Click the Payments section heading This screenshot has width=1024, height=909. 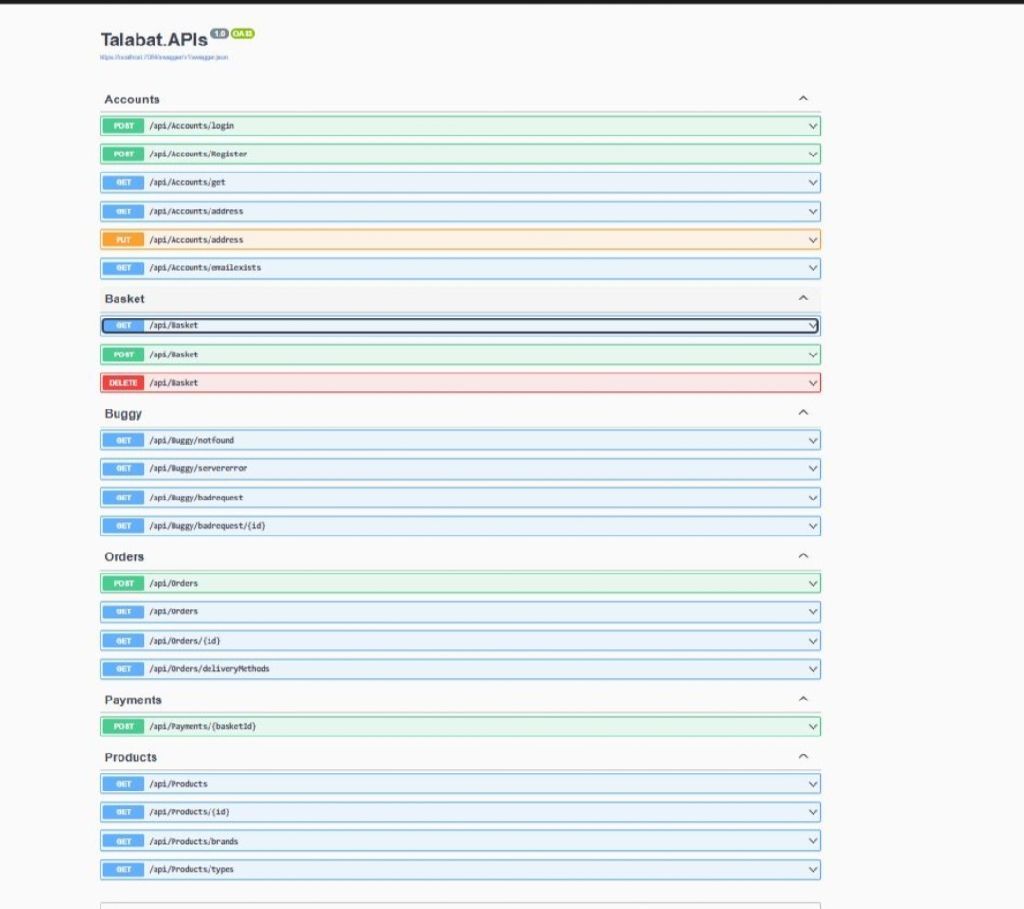pos(133,700)
